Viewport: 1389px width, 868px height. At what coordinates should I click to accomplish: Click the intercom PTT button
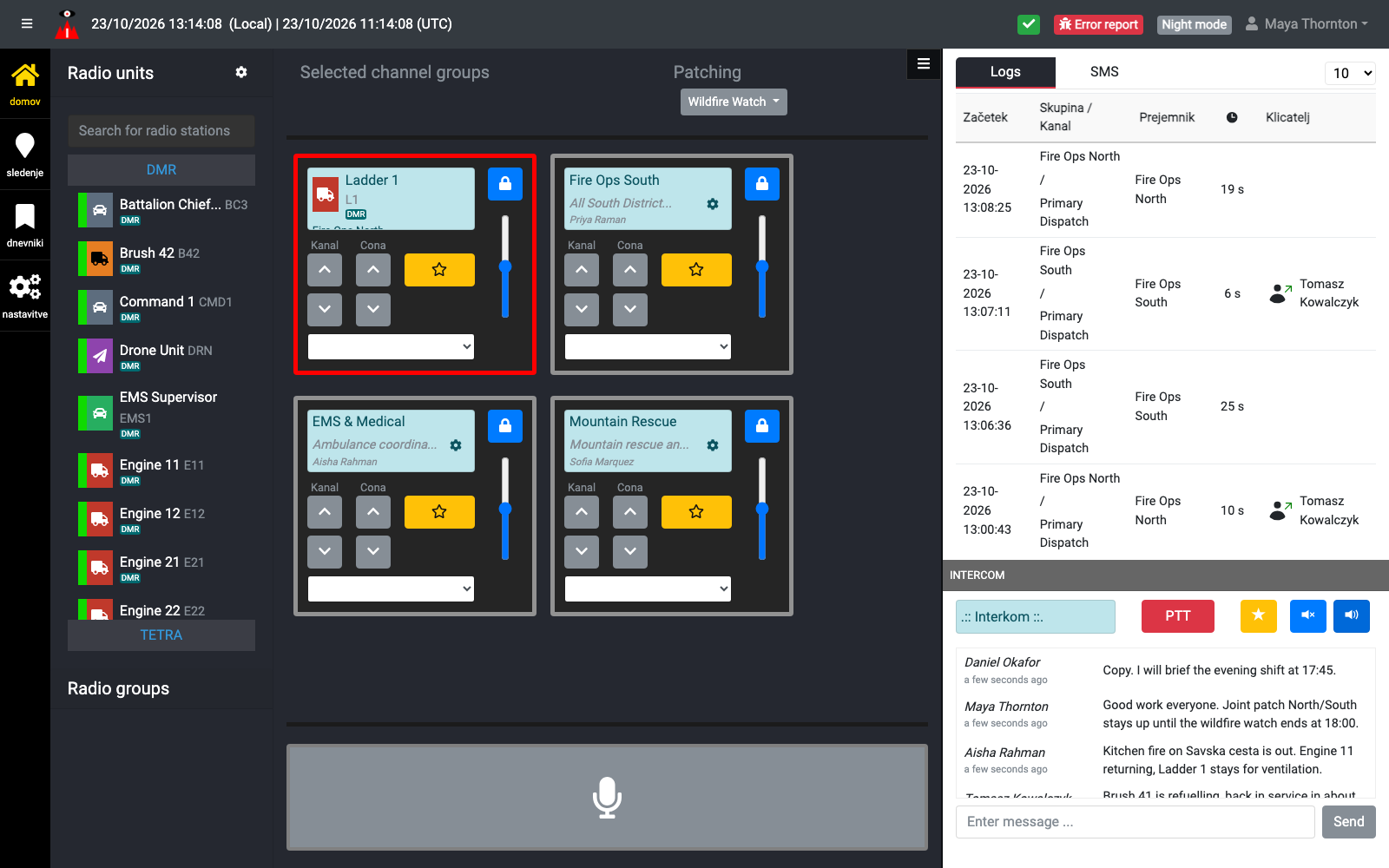point(1178,616)
